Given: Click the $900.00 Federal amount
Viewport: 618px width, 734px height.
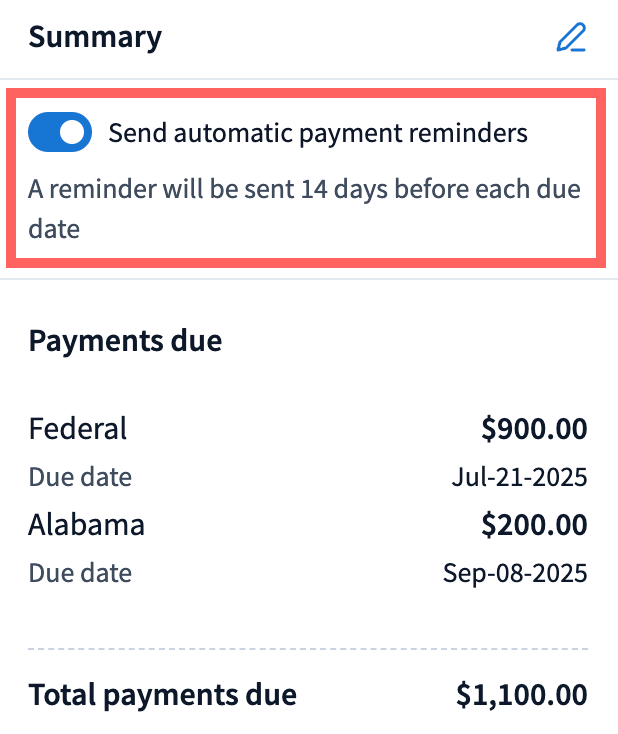Looking at the screenshot, I should (533, 429).
